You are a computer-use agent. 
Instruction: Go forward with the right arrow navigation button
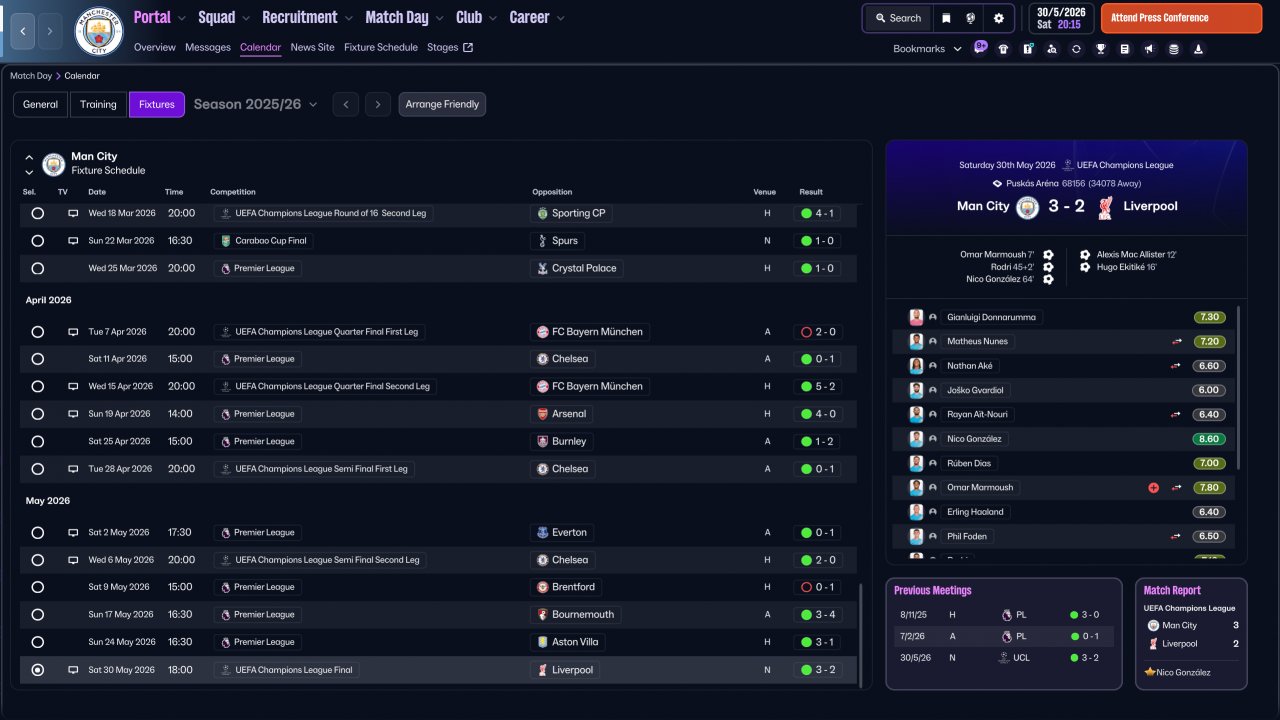pyautogui.click(x=50, y=31)
